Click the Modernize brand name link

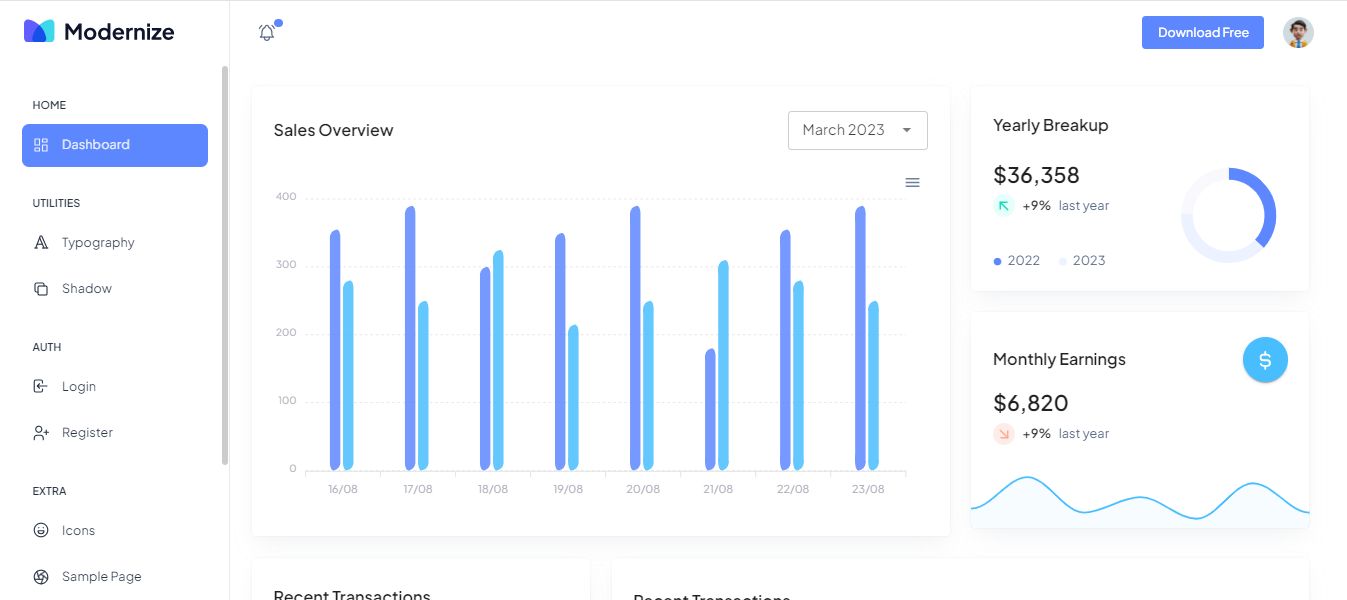click(x=119, y=32)
